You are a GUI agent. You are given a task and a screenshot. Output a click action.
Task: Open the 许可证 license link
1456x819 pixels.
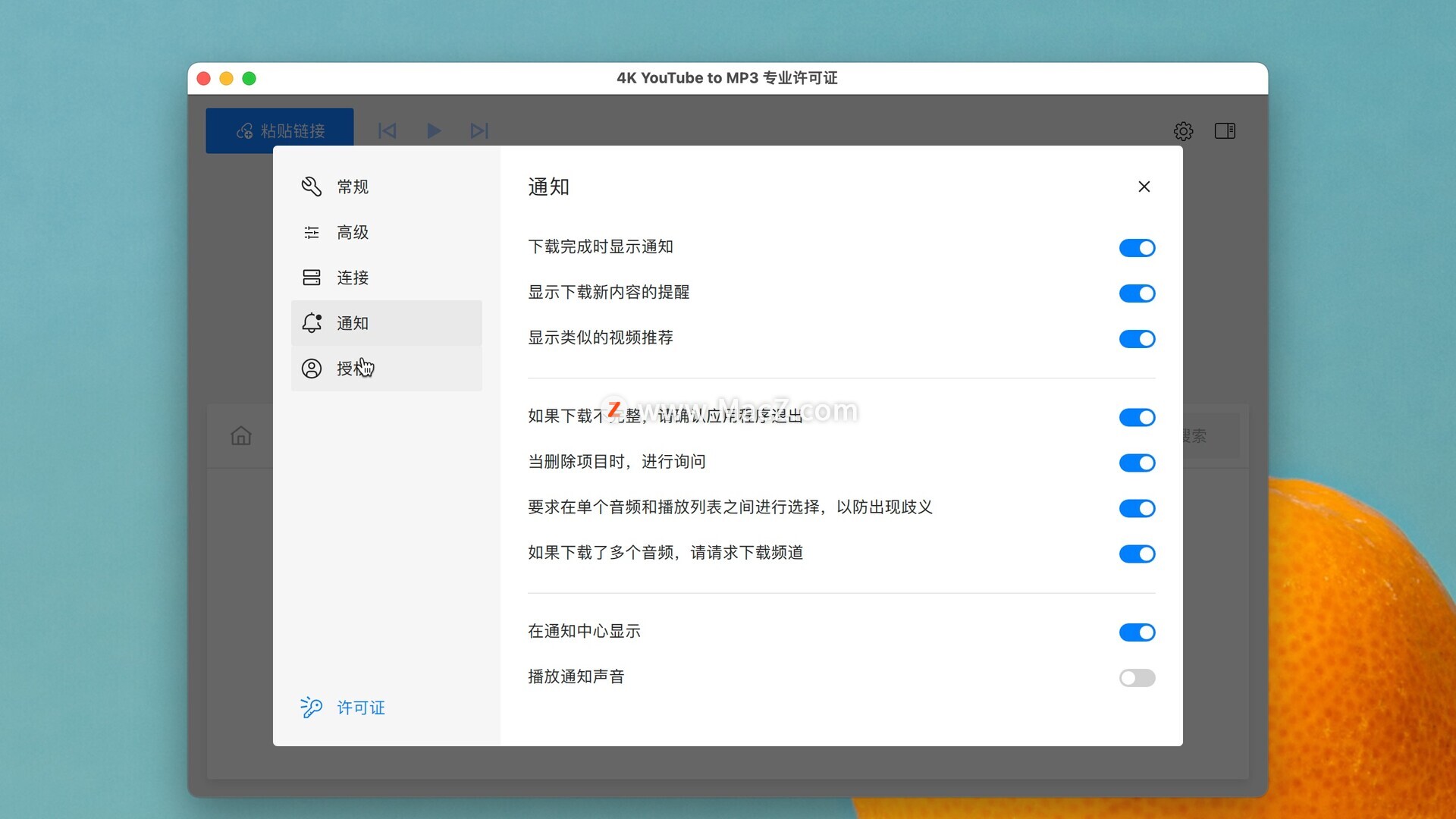tap(361, 708)
